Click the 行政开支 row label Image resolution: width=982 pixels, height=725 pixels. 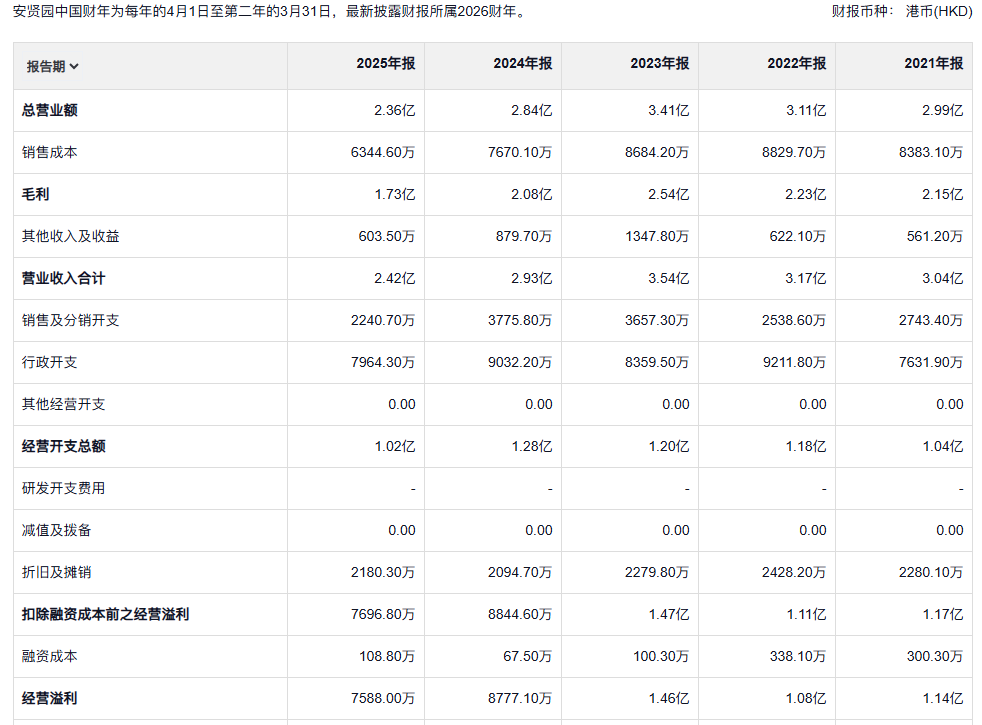click(x=50, y=362)
